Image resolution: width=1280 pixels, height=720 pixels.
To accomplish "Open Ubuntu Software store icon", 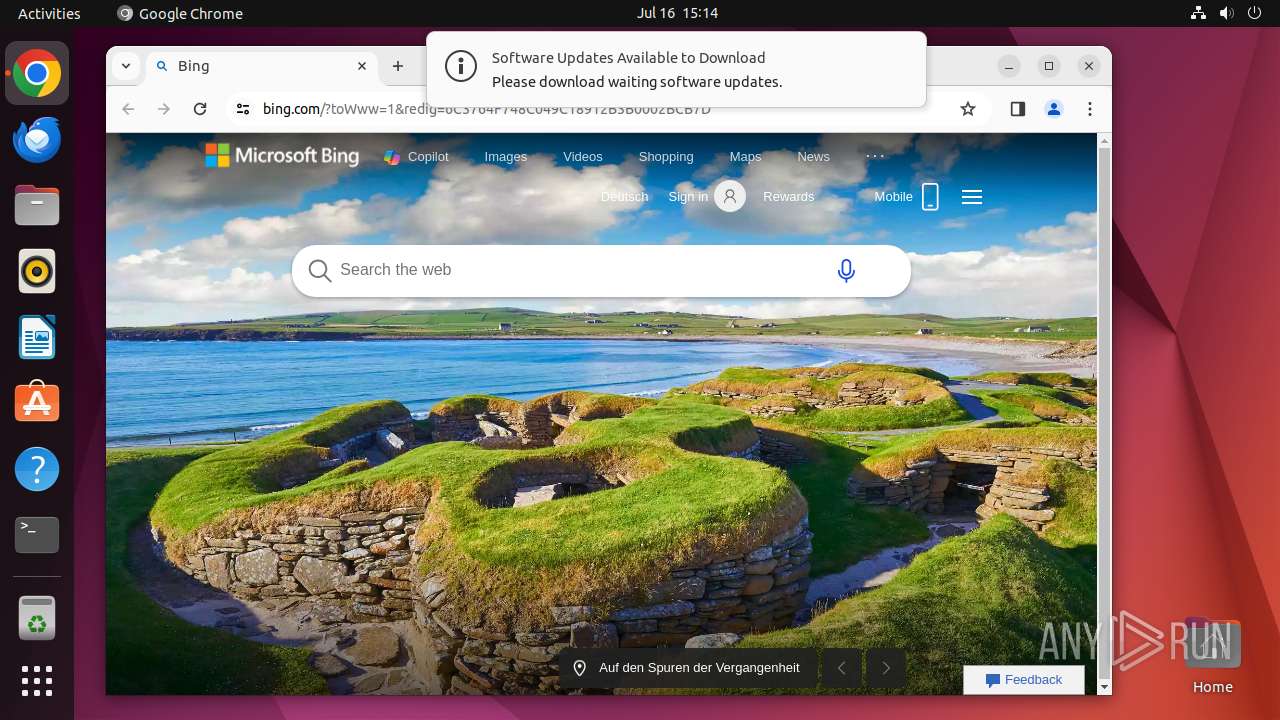I will [37, 402].
